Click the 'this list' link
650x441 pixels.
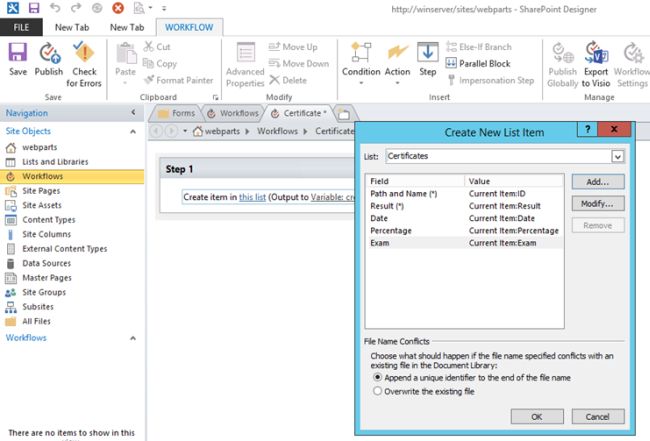[252, 197]
